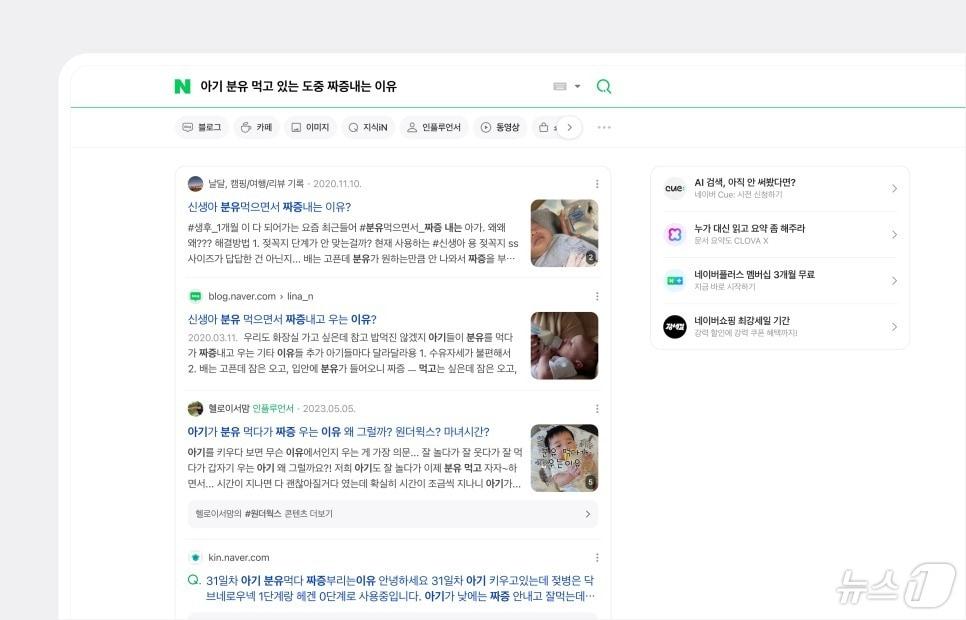Click the green search magnifier icon
The width and height of the screenshot is (966, 620).
pos(604,87)
